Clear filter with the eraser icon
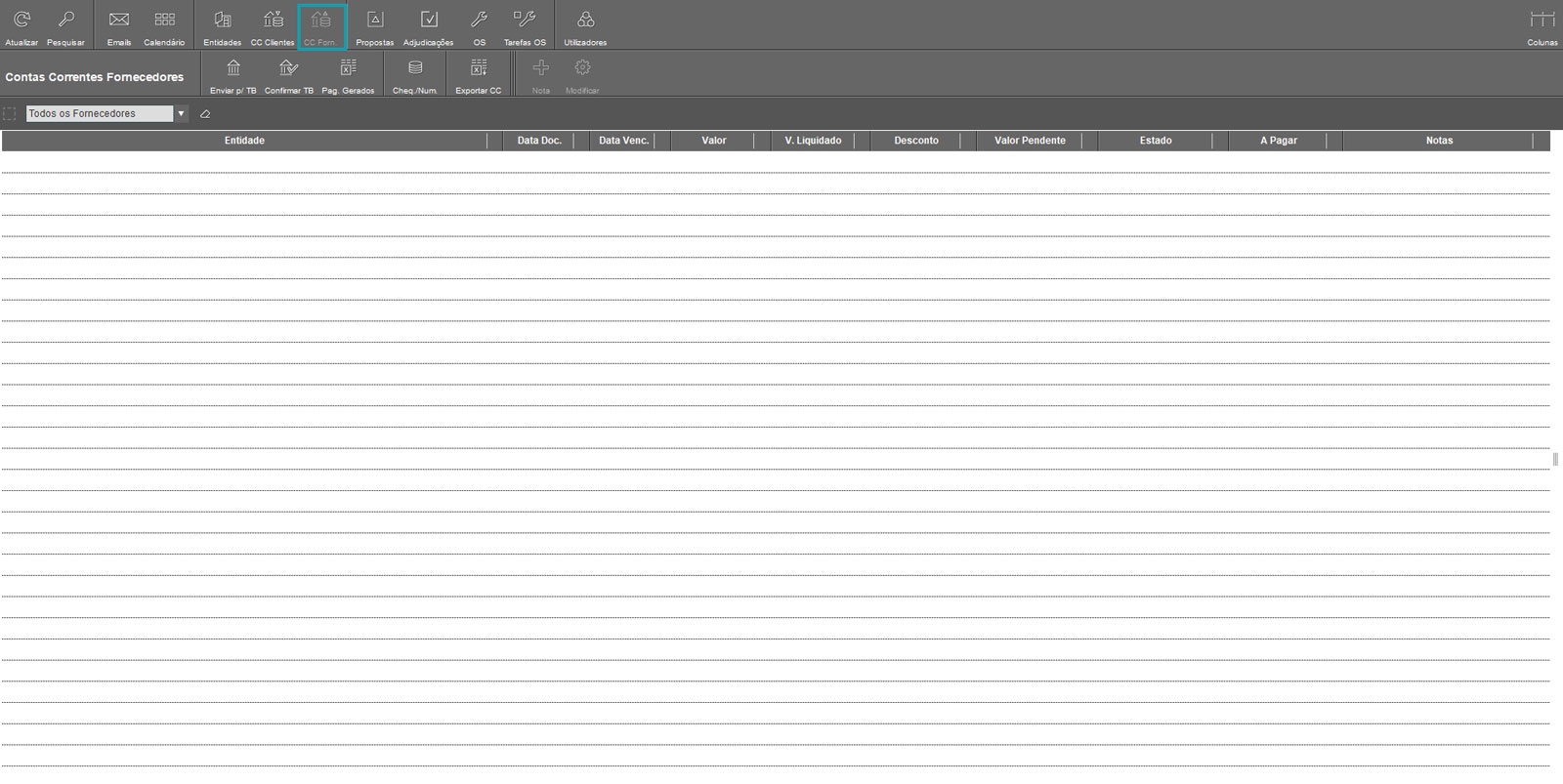 coord(205,114)
